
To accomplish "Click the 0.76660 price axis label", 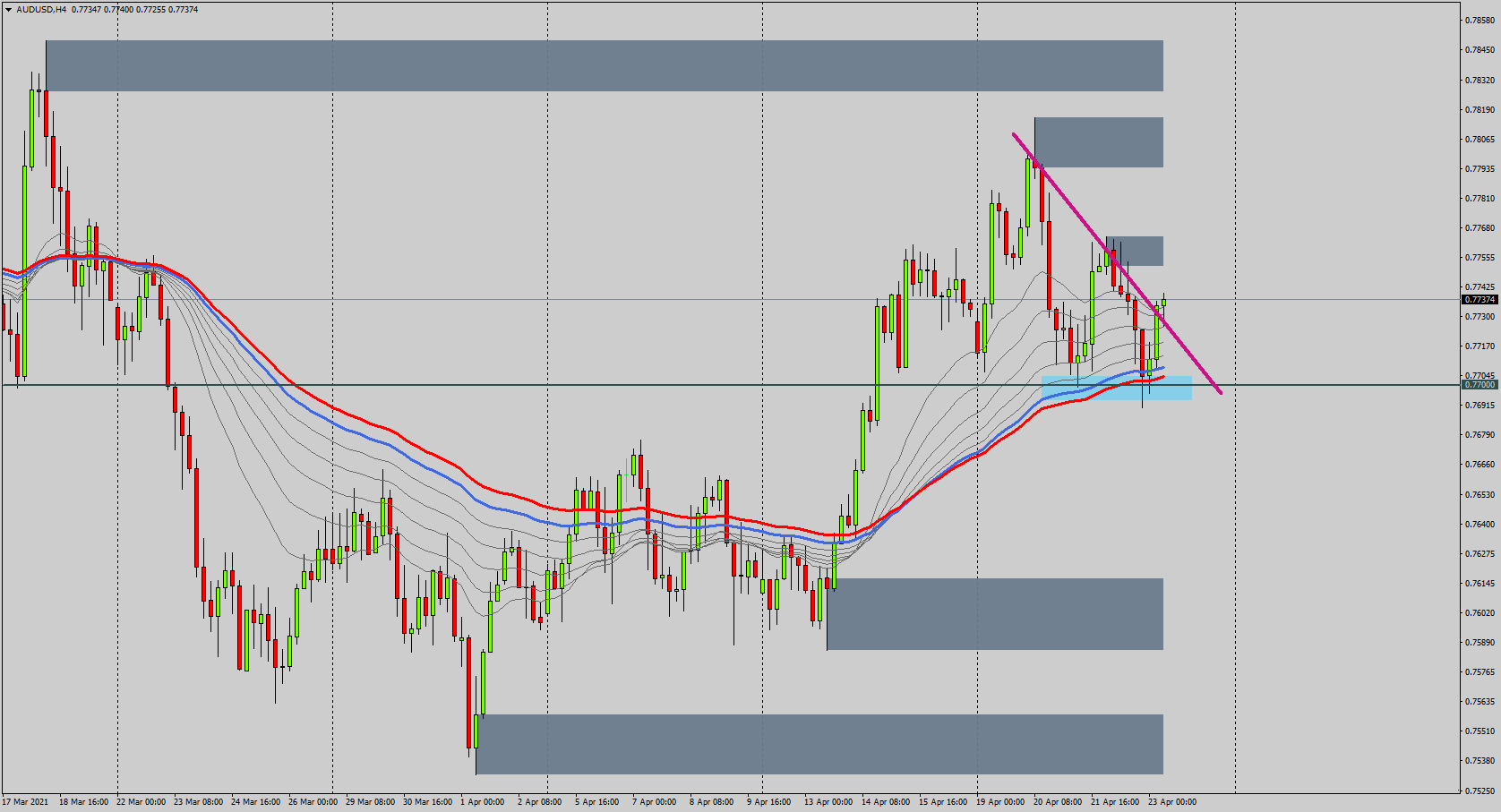I will (x=1480, y=465).
